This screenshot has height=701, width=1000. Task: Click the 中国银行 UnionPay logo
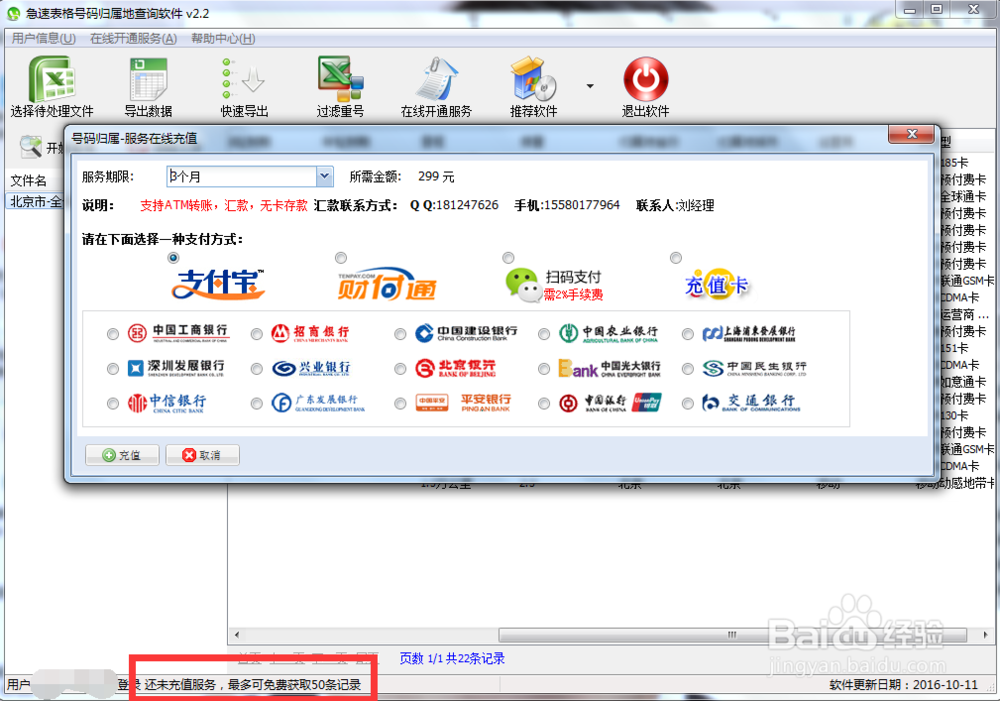tap(610, 402)
